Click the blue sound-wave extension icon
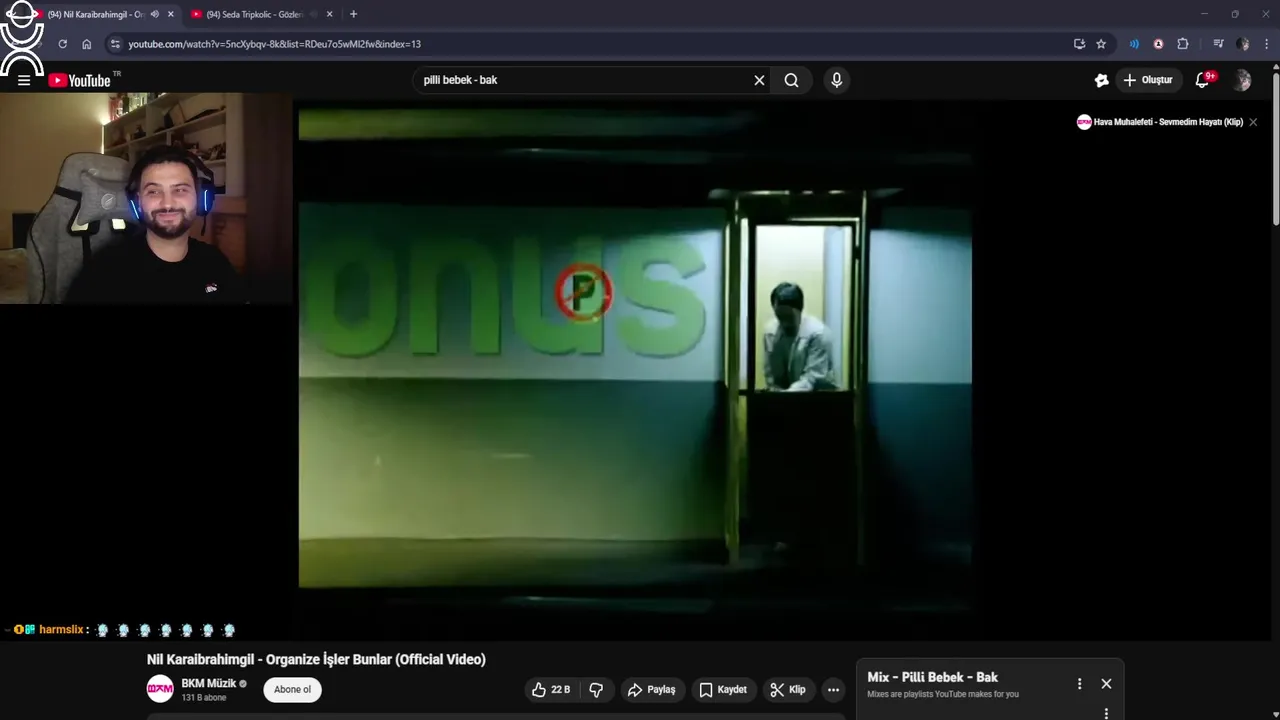 pyautogui.click(x=1134, y=44)
